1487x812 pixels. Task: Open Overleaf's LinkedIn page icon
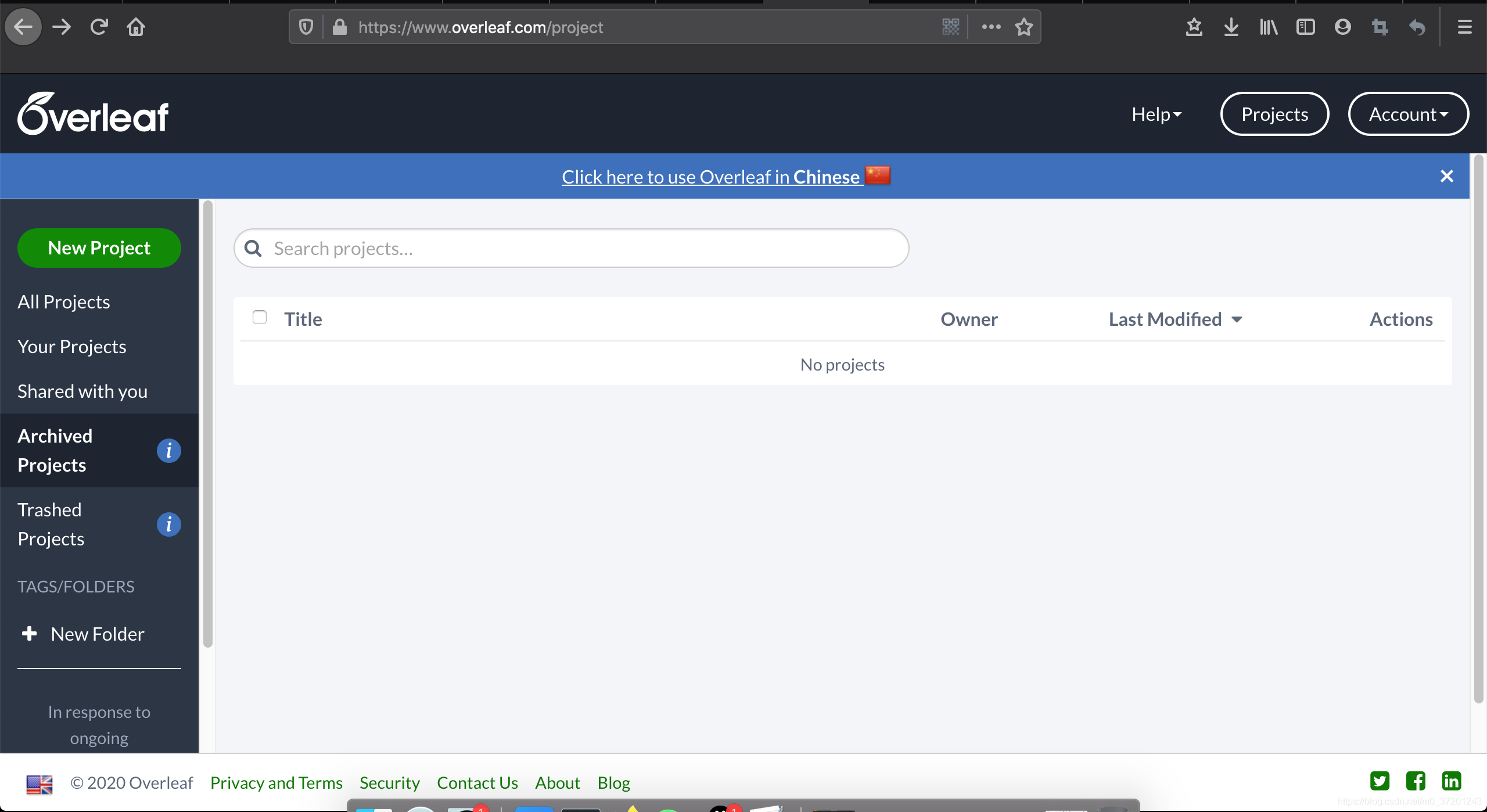pyautogui.click(x=1451, y=781)
